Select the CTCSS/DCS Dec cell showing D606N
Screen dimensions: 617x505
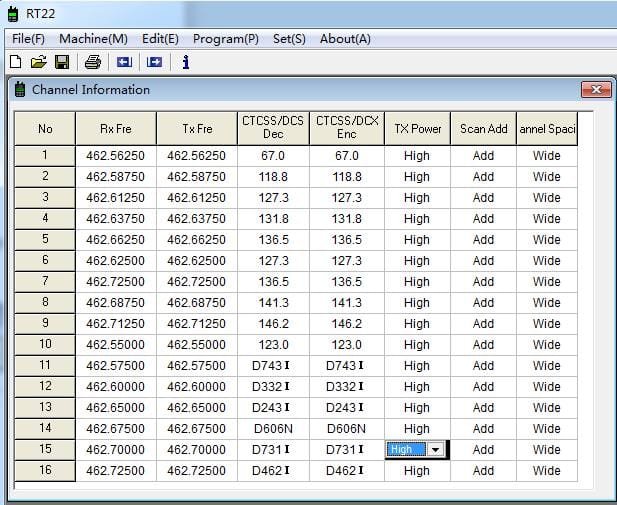tap(273, 429)
